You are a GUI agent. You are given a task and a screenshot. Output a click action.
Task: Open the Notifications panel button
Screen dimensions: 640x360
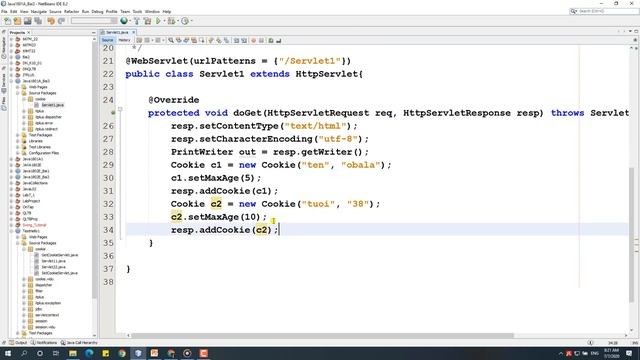click(x=44, y=343)
